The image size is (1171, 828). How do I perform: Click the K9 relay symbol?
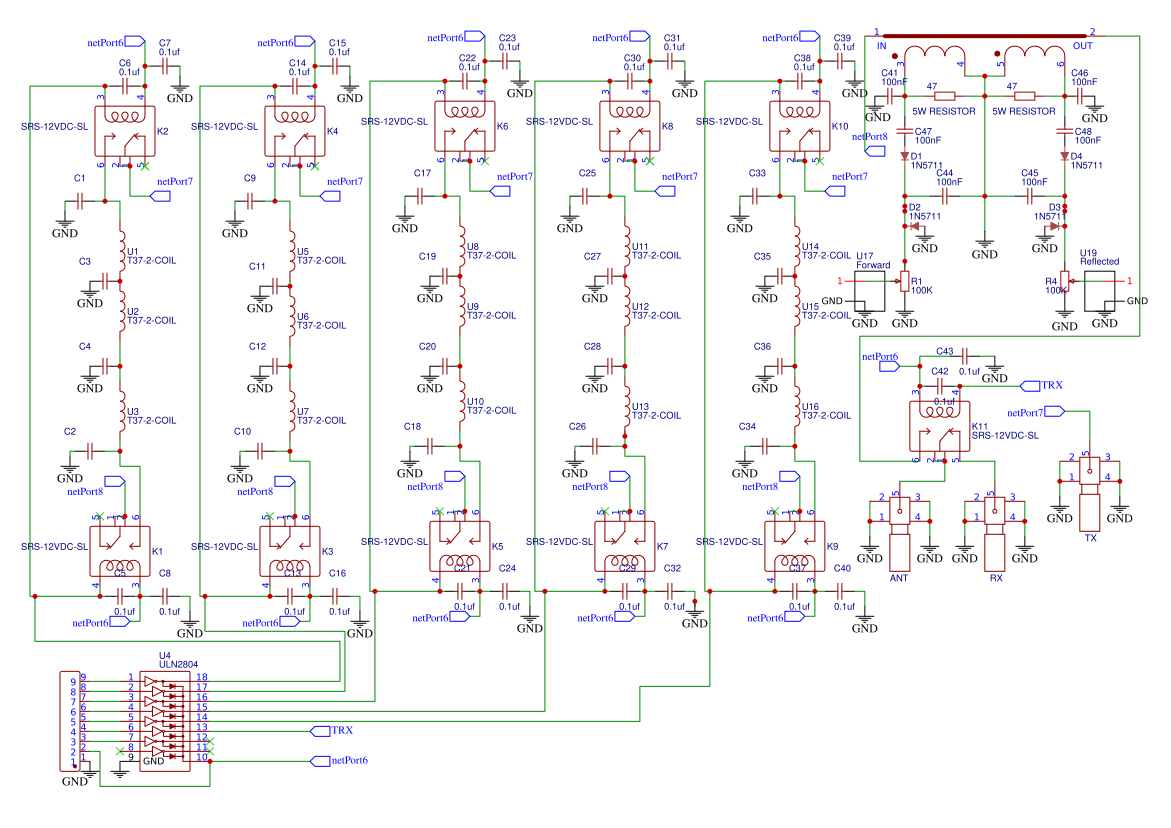point(795,546)
